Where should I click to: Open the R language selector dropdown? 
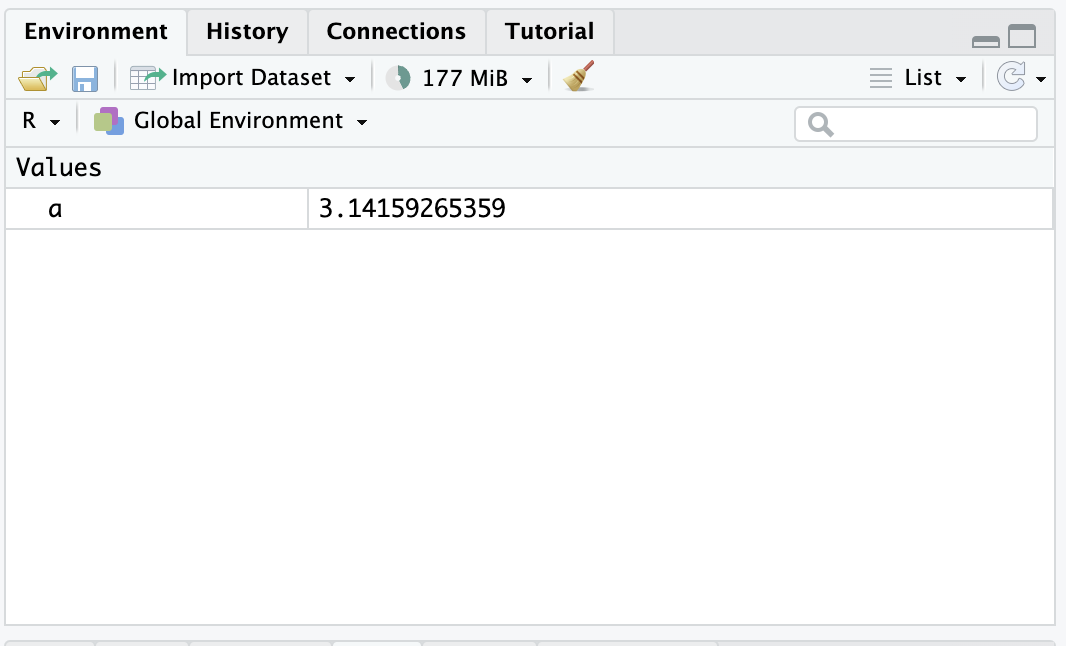tap(41, 121)
